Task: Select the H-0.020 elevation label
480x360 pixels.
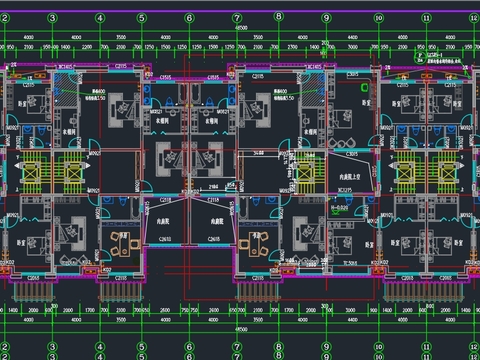Action: pyautogui.click(x=340, y=207)
